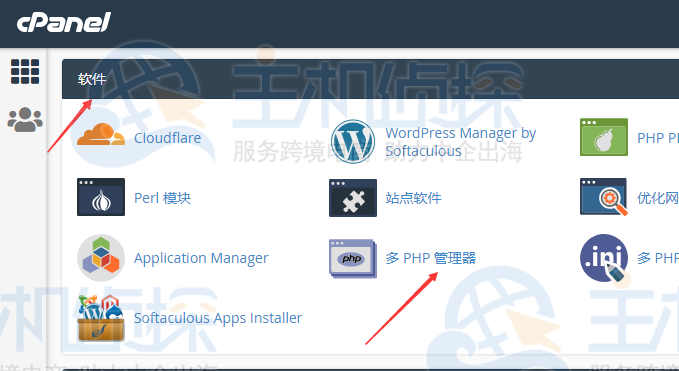Viewport: 679px width, 371px height.
Task: Click the Perl 模块 onion icon
Action: (x=101, y=197)
